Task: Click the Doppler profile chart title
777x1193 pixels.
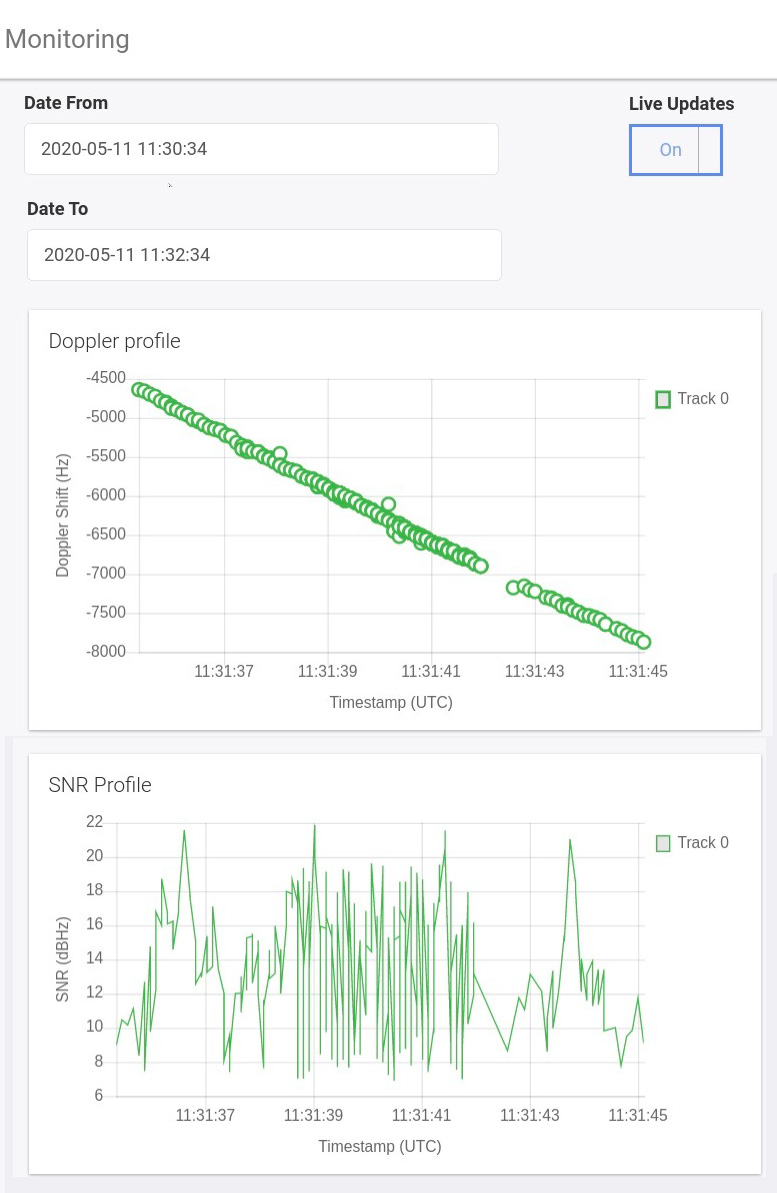Action: pos(114,341)
